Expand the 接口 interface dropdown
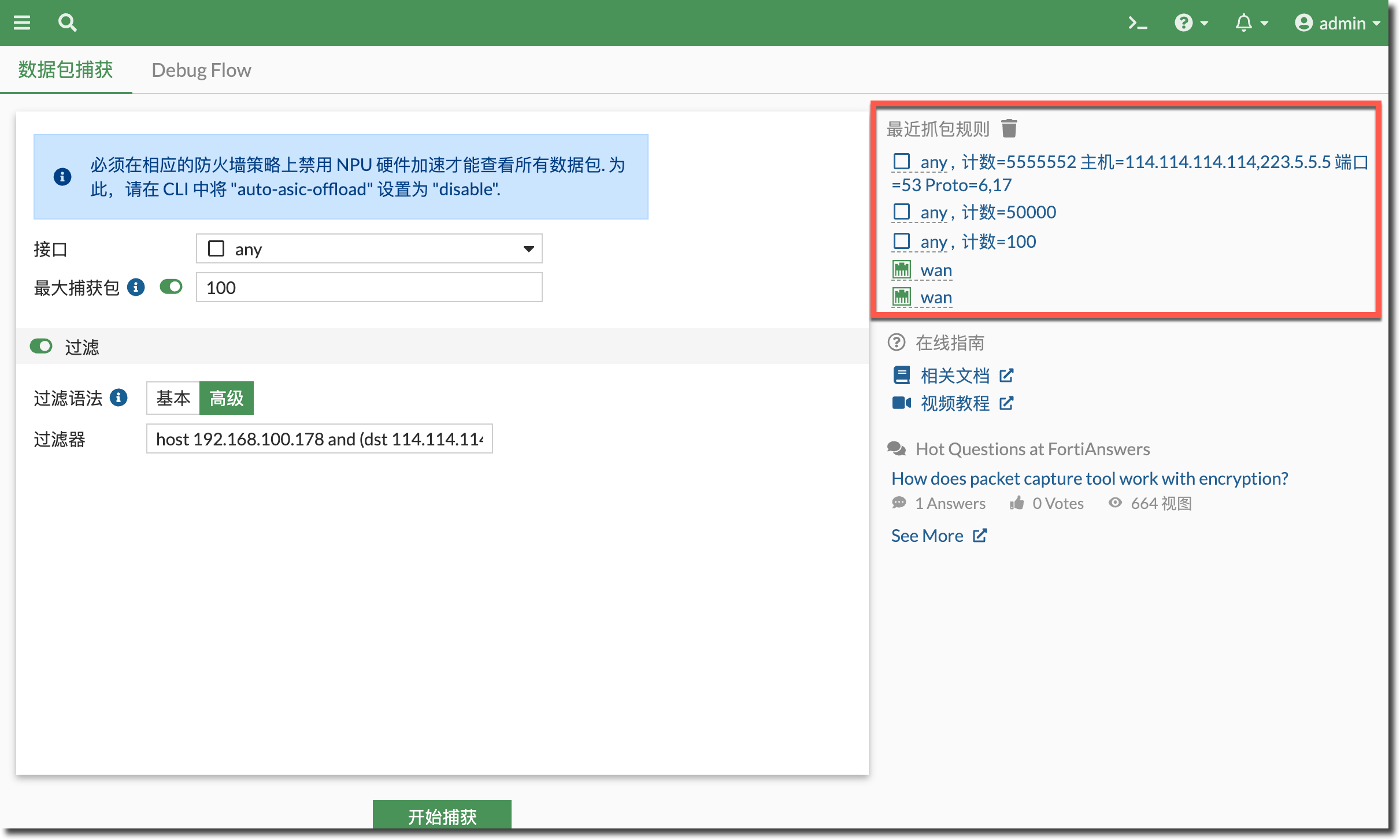 tap(369, 249)
